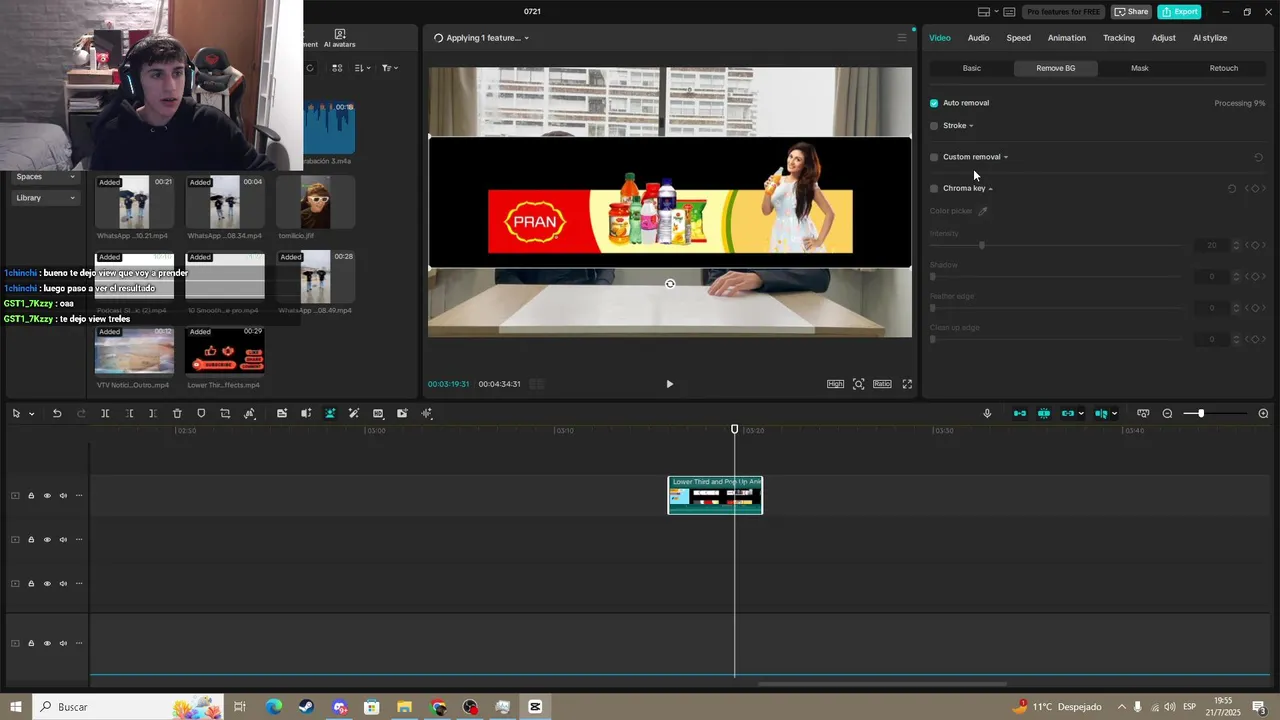Enable the Custom removal checkbox

coord(934,157)
